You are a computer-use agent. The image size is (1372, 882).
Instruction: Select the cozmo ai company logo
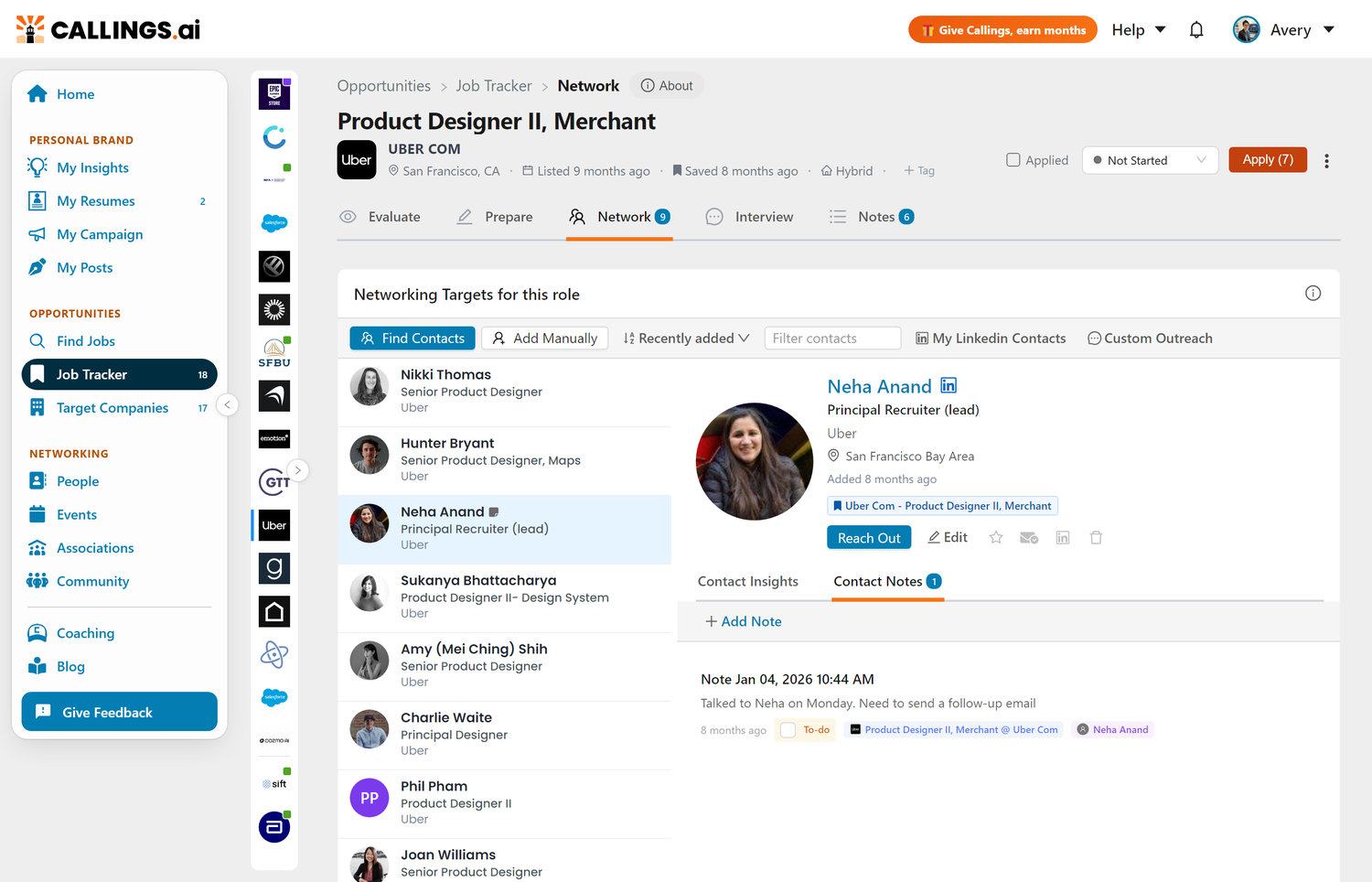(274, 740)
